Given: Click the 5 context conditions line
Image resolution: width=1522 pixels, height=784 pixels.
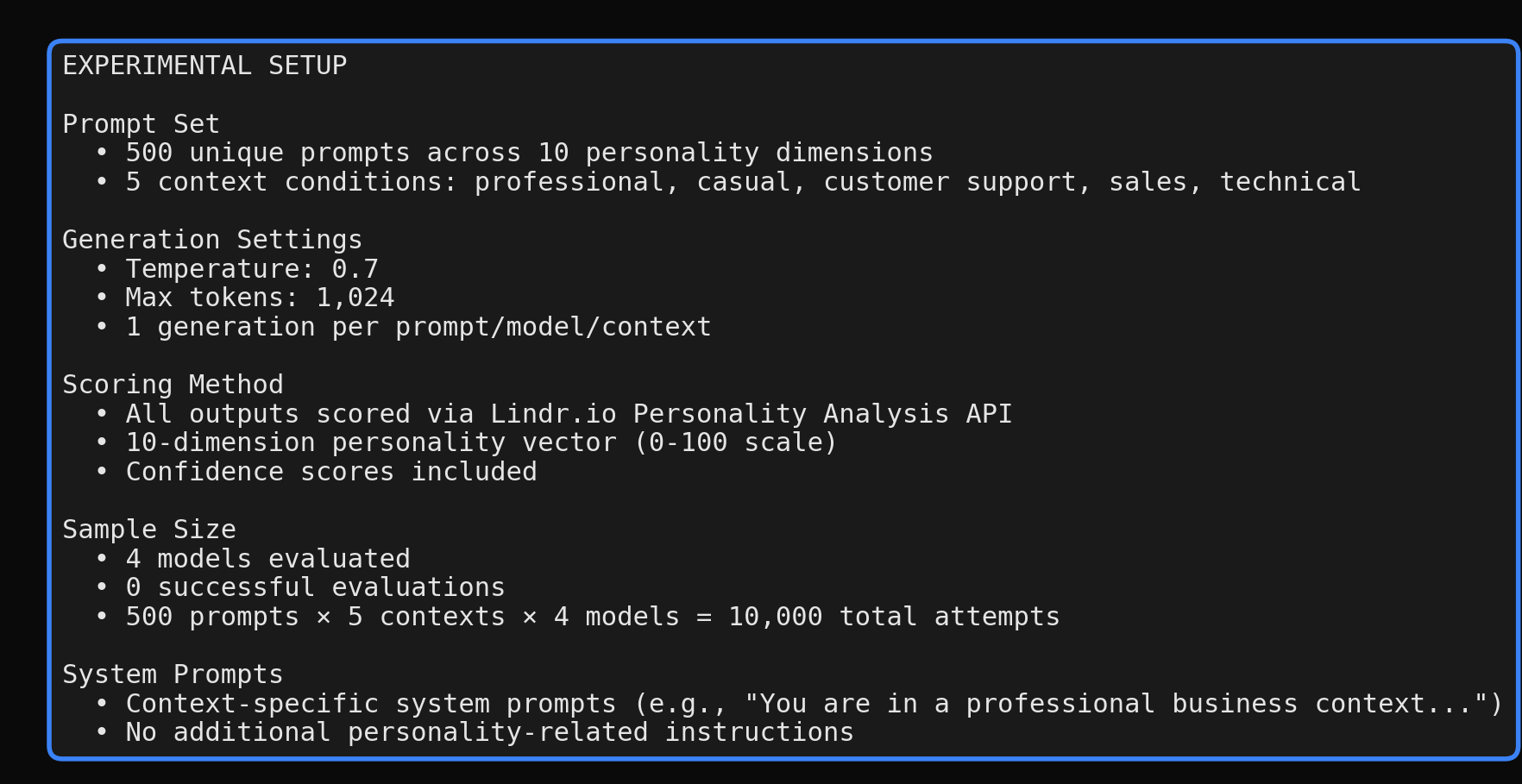Looking at the screenshot, I should (x=742, y=182).
